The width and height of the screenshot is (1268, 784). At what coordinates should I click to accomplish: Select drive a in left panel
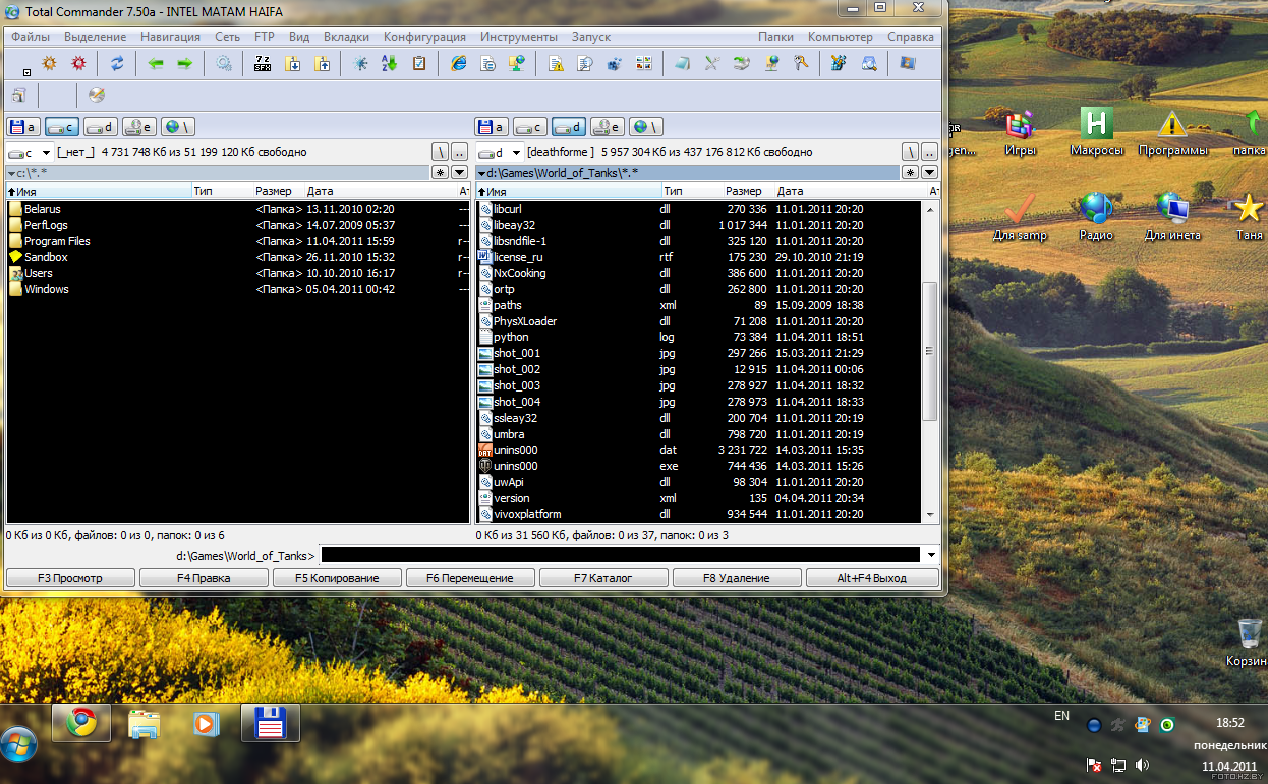click(23, 127)
